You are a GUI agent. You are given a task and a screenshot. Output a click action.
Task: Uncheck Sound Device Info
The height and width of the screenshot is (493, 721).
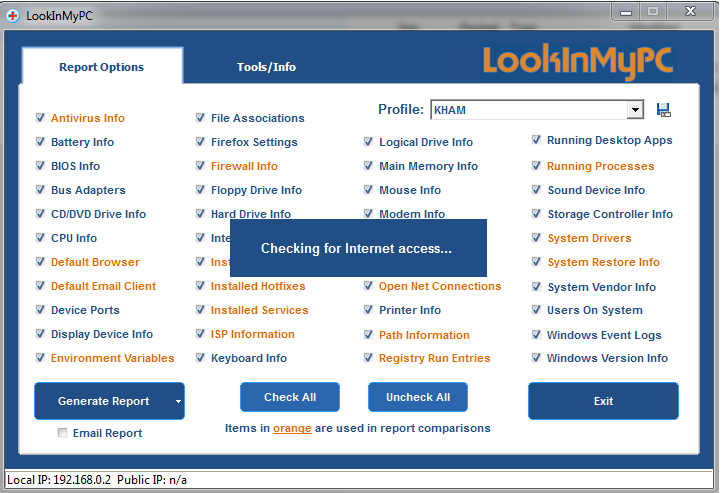pos(536,189)
